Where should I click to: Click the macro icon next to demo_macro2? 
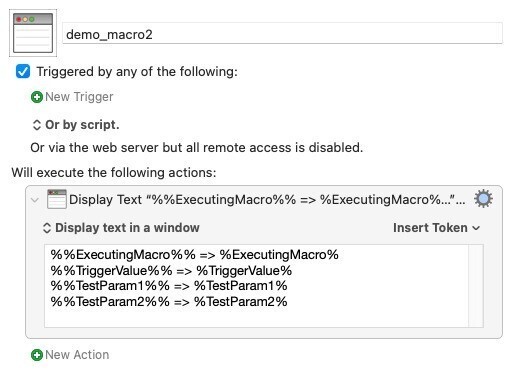pyautogui.click(x=33, y=33)
